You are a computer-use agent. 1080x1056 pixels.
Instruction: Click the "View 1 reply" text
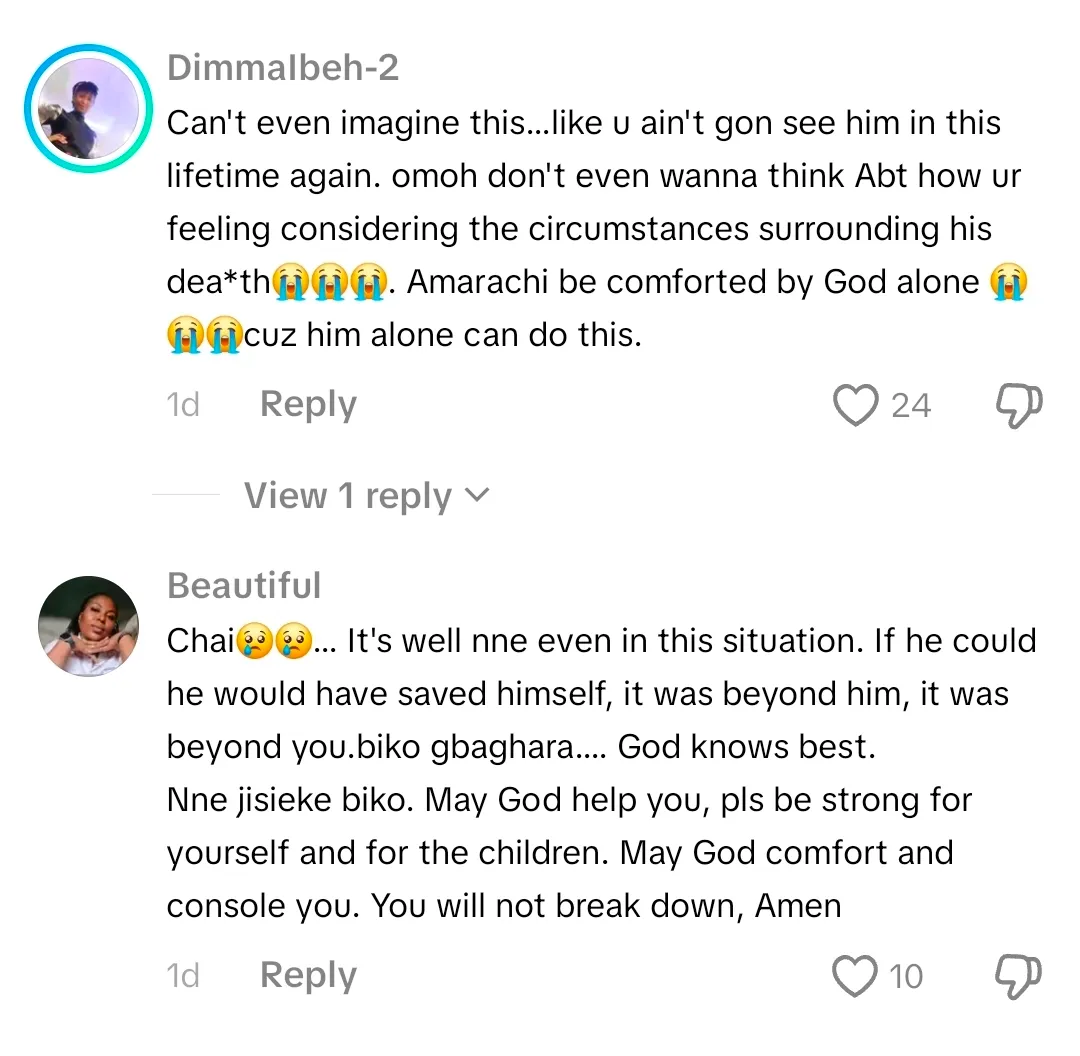tap(347, 496)
